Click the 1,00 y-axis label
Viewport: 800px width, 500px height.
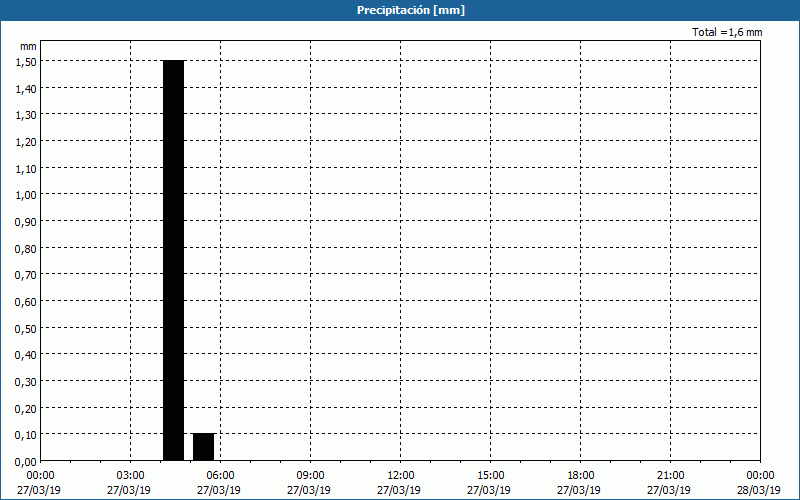click(26, 195)
